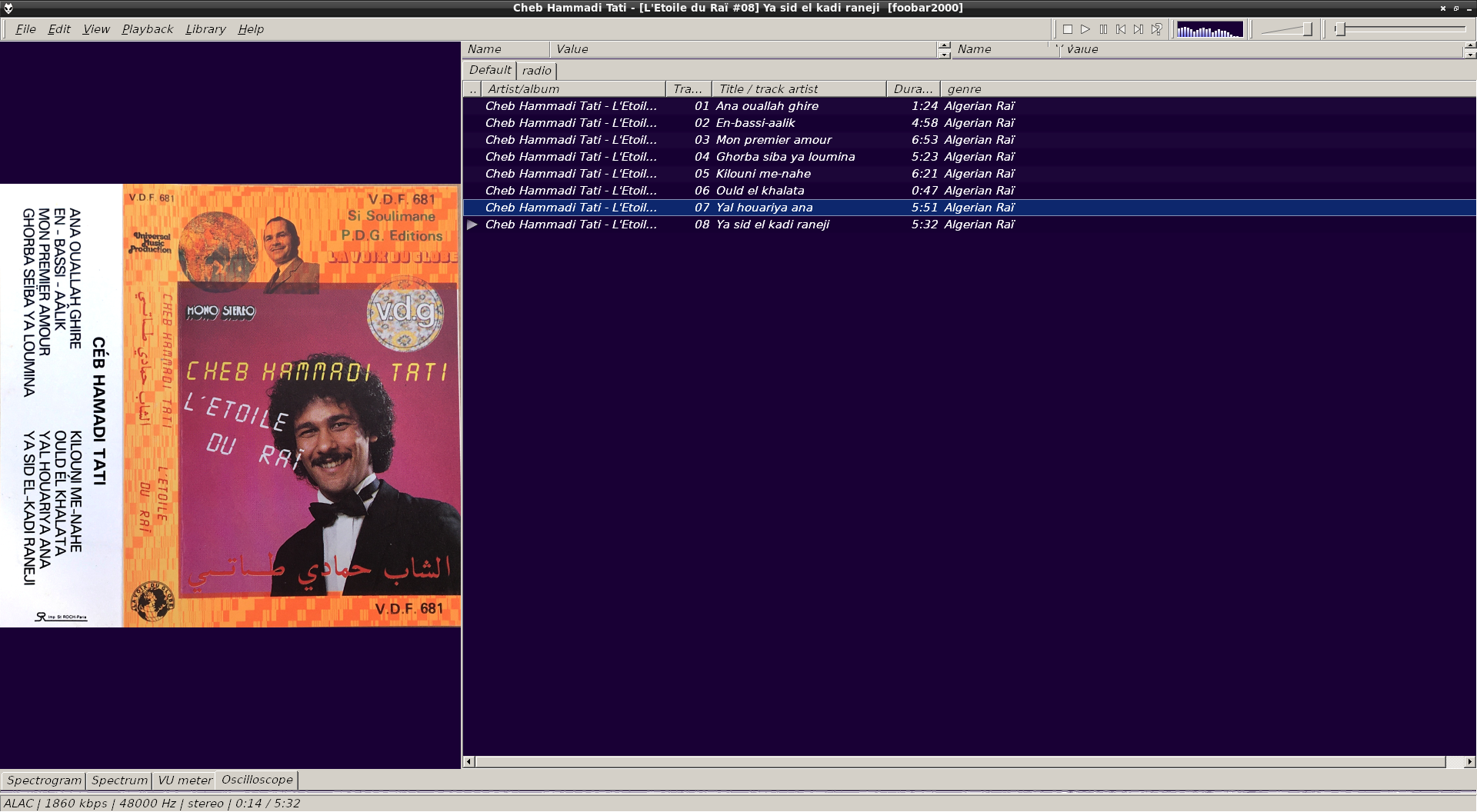Click the Dura... duration column header

click(x=913, y=89)
